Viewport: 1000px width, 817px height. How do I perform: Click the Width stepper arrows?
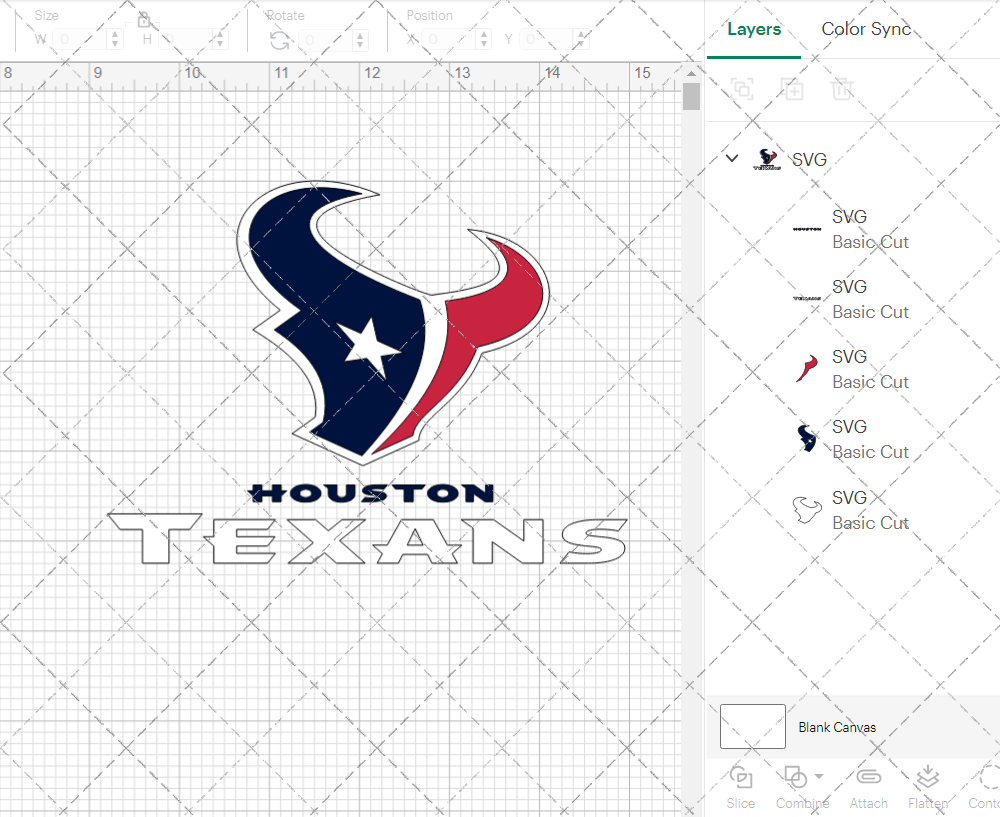coord(115,40)
